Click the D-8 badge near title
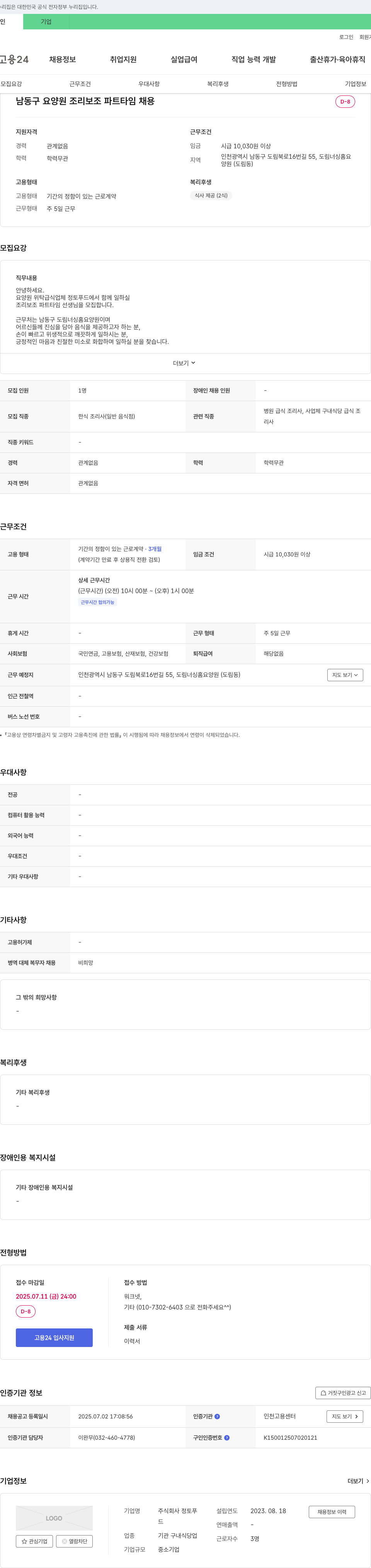Image resolution: width=371 pixels, height=1568 pixels. (x=345, y=102)
